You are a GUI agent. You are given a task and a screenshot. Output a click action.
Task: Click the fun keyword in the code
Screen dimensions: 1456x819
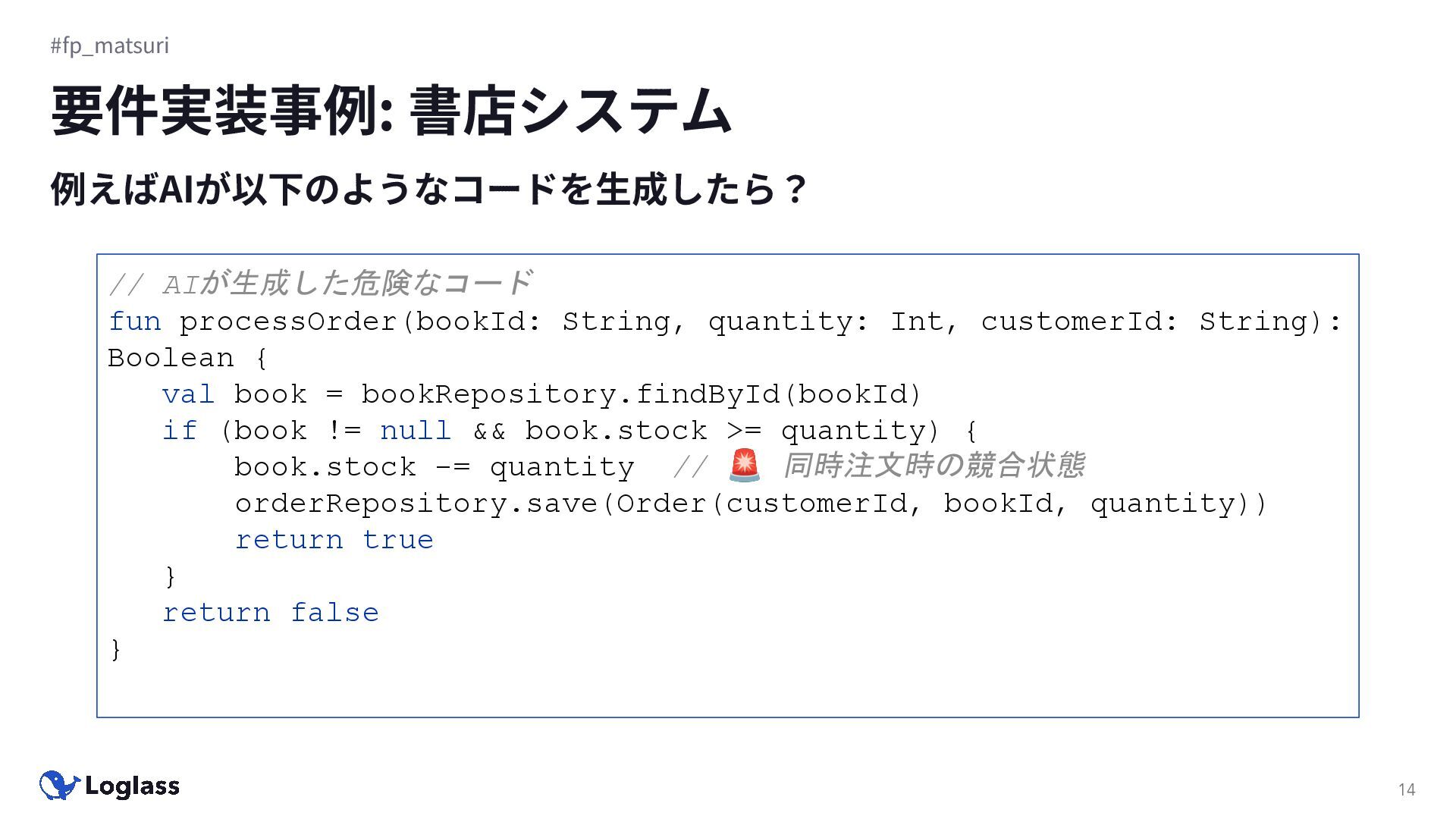[134, 322]
